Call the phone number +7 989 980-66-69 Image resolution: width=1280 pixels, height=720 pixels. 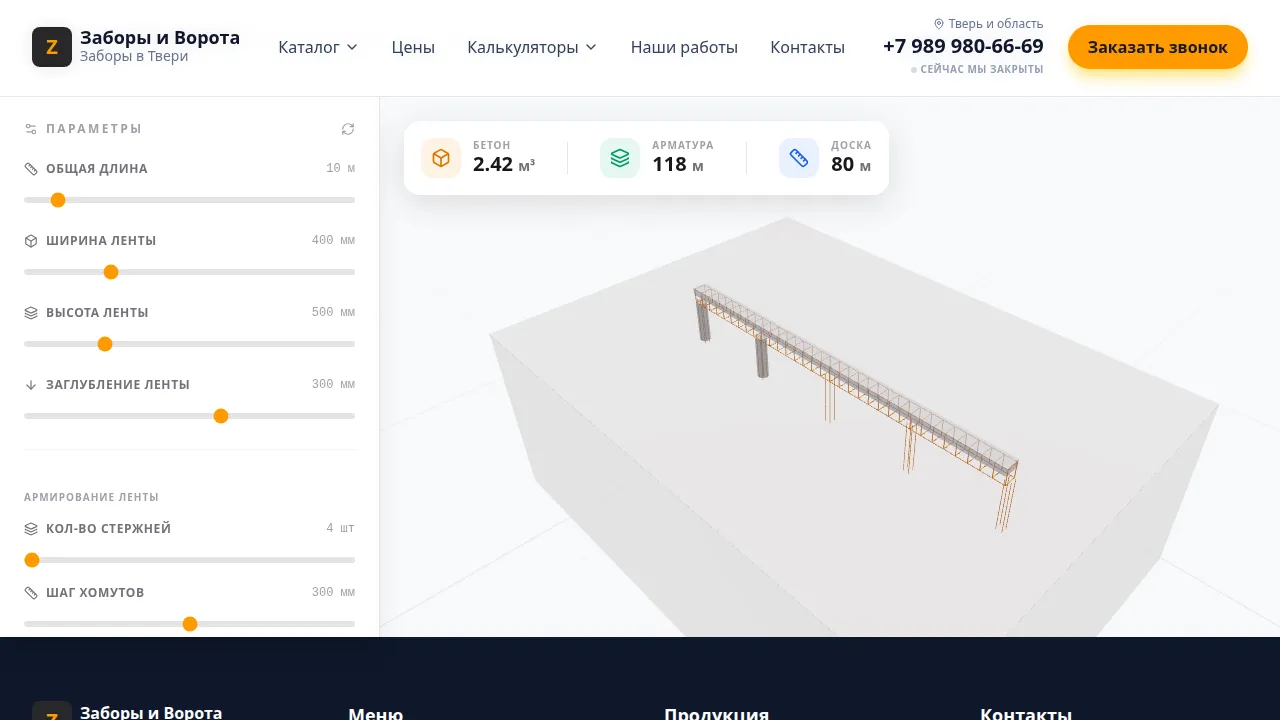(963, 46)
